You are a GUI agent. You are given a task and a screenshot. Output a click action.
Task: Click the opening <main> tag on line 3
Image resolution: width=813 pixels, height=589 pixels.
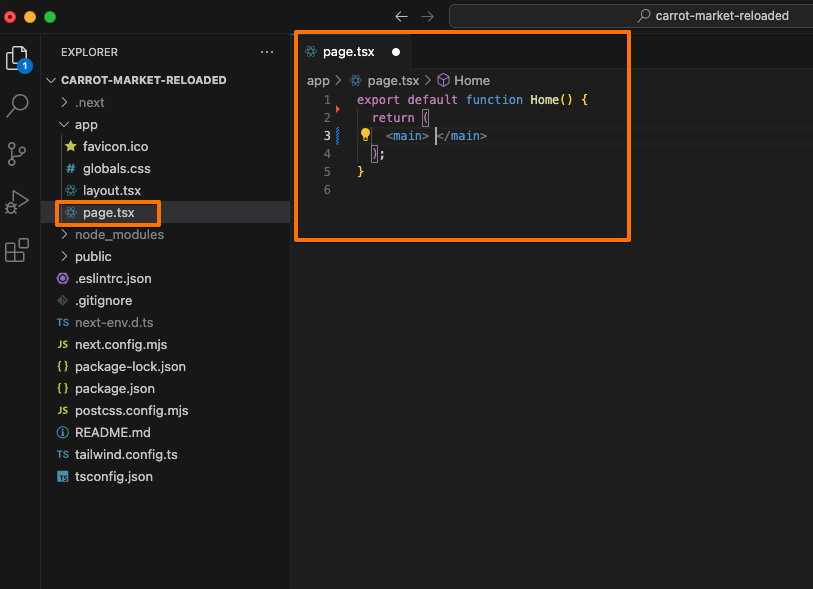tap(408, 136)
